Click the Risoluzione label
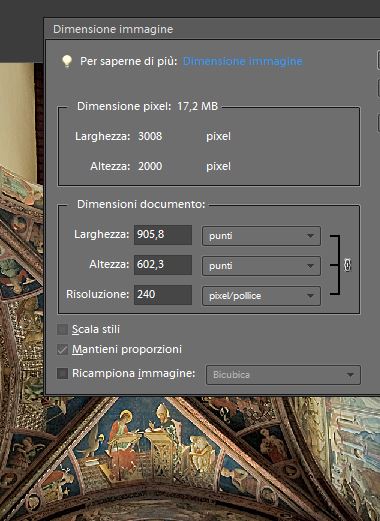Viewport: 380px width, 521px height. (x=97, y=294)
